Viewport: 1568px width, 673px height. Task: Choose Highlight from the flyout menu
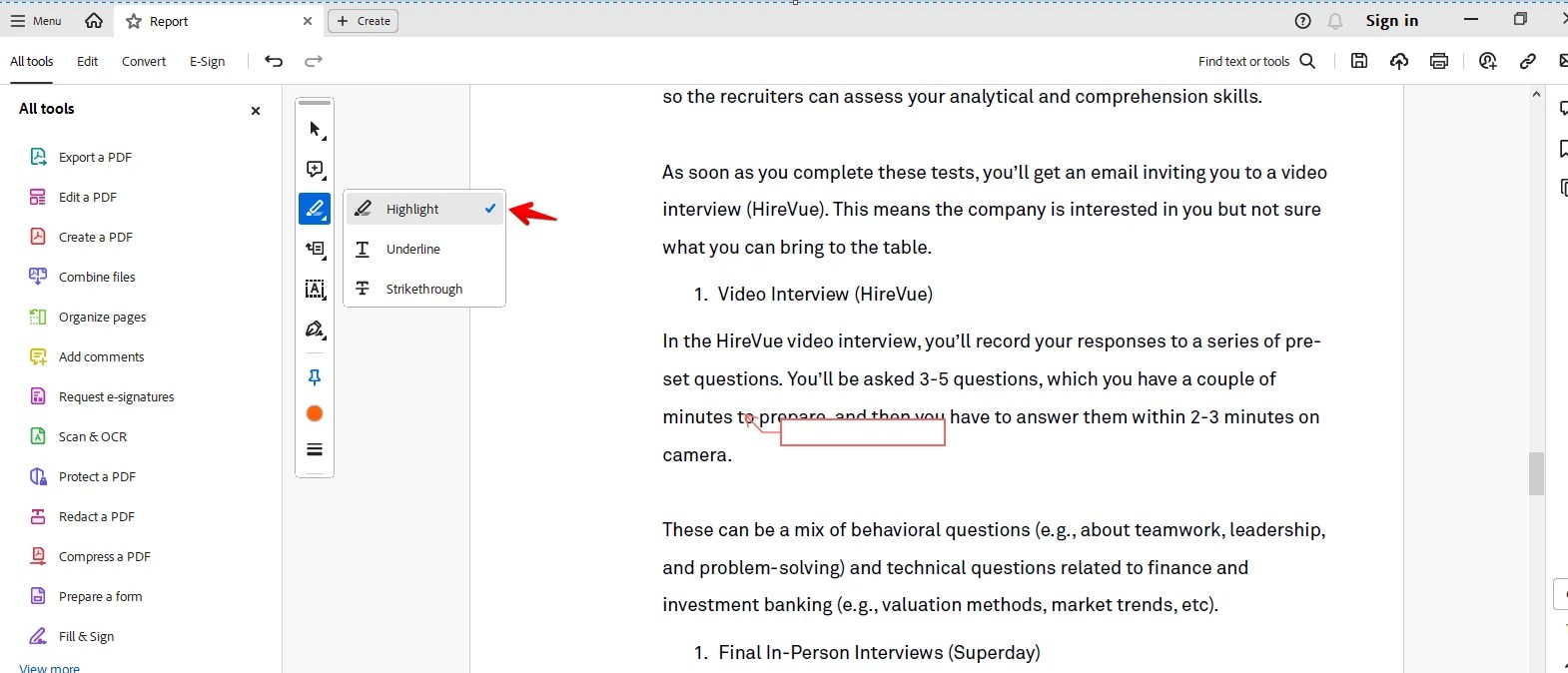pos(424,209)
